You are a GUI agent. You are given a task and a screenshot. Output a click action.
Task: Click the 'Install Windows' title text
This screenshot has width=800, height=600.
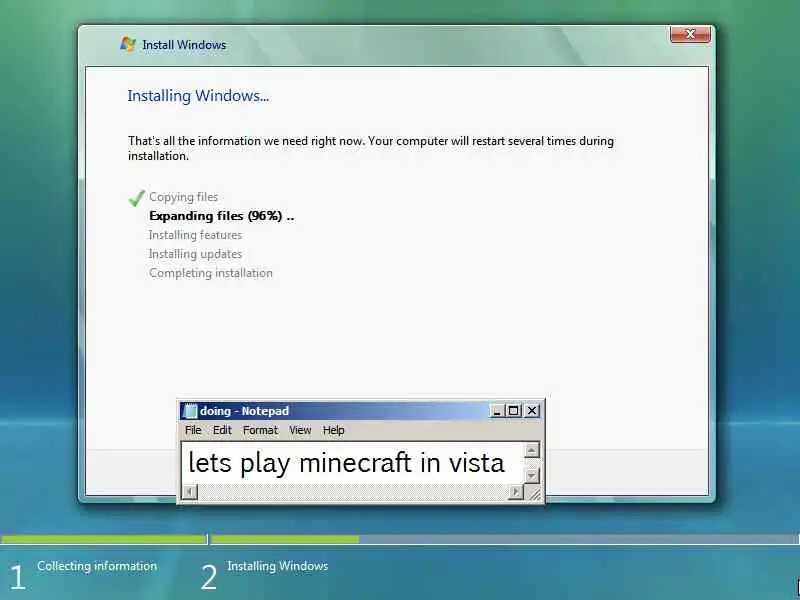(184, 45)
